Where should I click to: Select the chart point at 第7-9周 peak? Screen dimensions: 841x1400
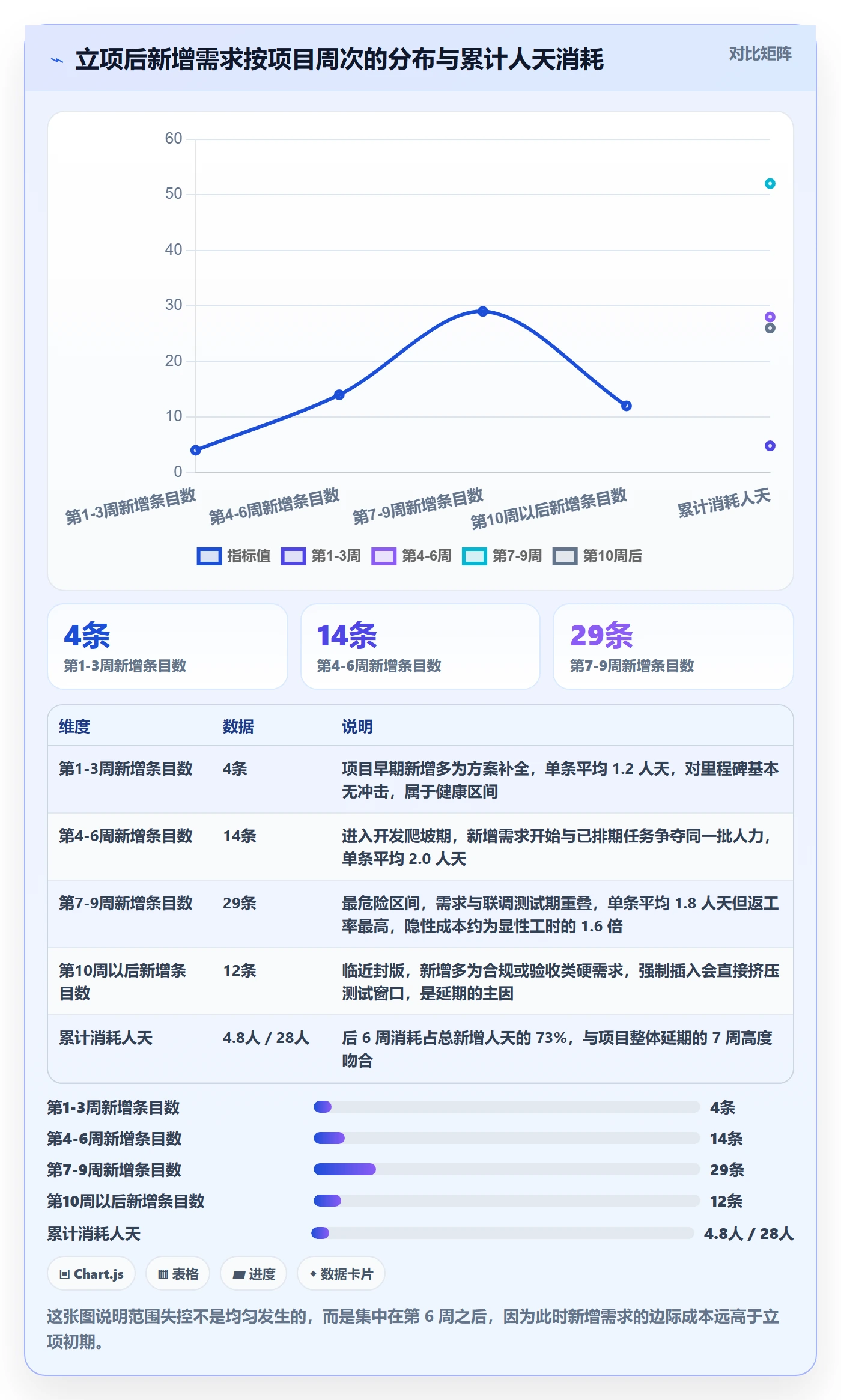tap(483, 311)
